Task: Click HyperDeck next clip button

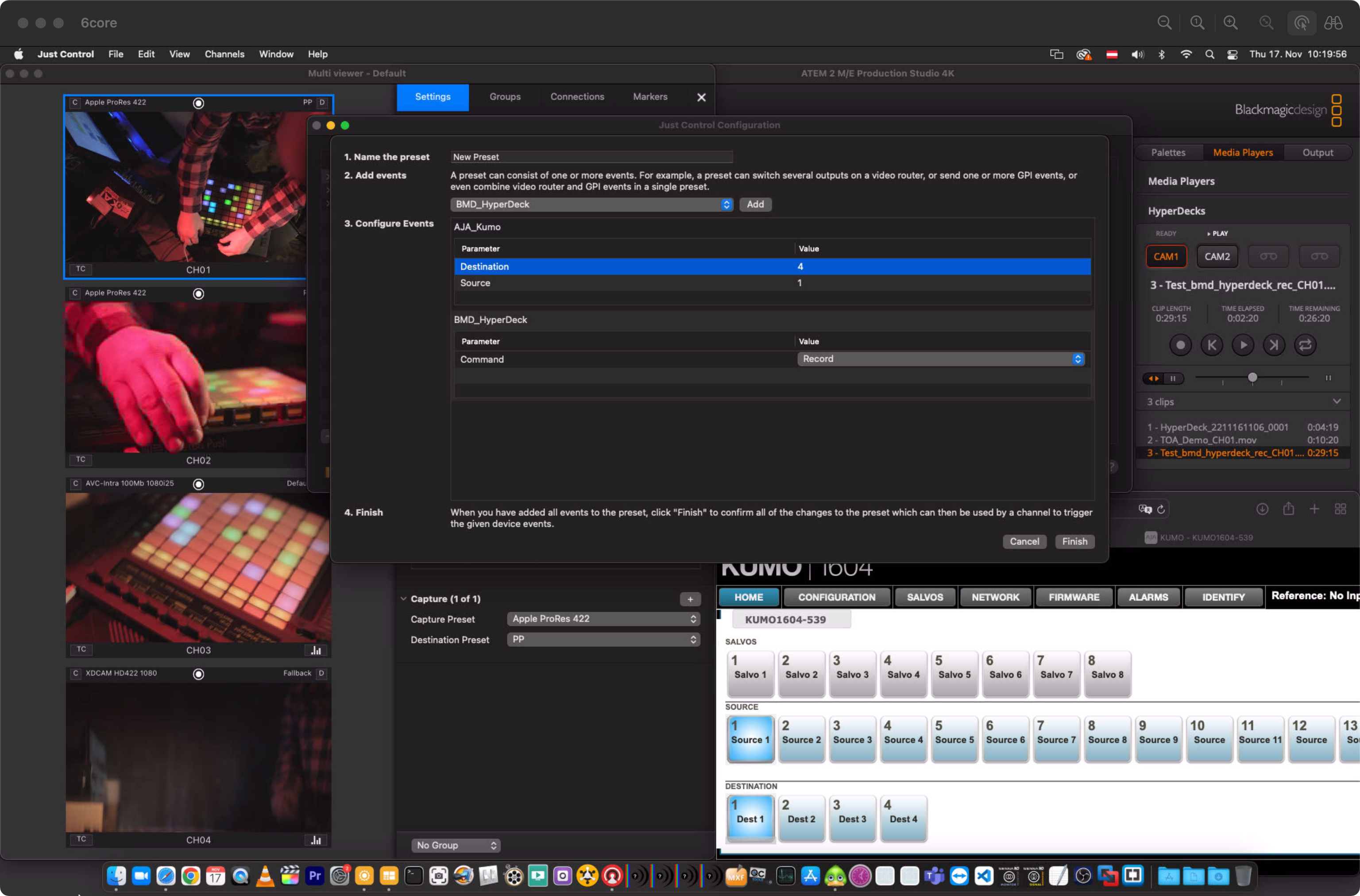Action: 1274,345
